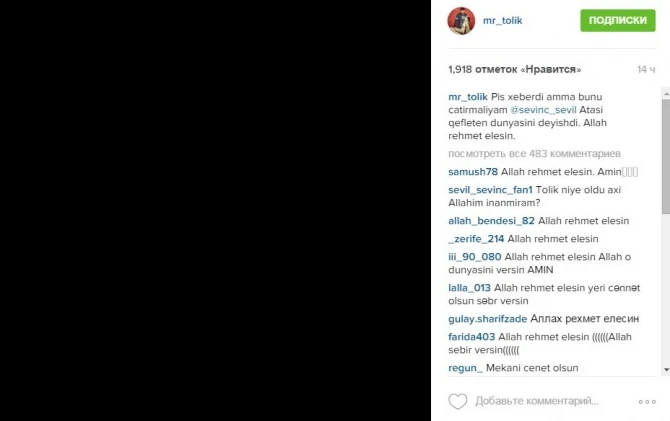The width and height of the screenshot is (670, 421).
Task: Open lalla_013 commenter profile
Action: click(x=469, y=288)
